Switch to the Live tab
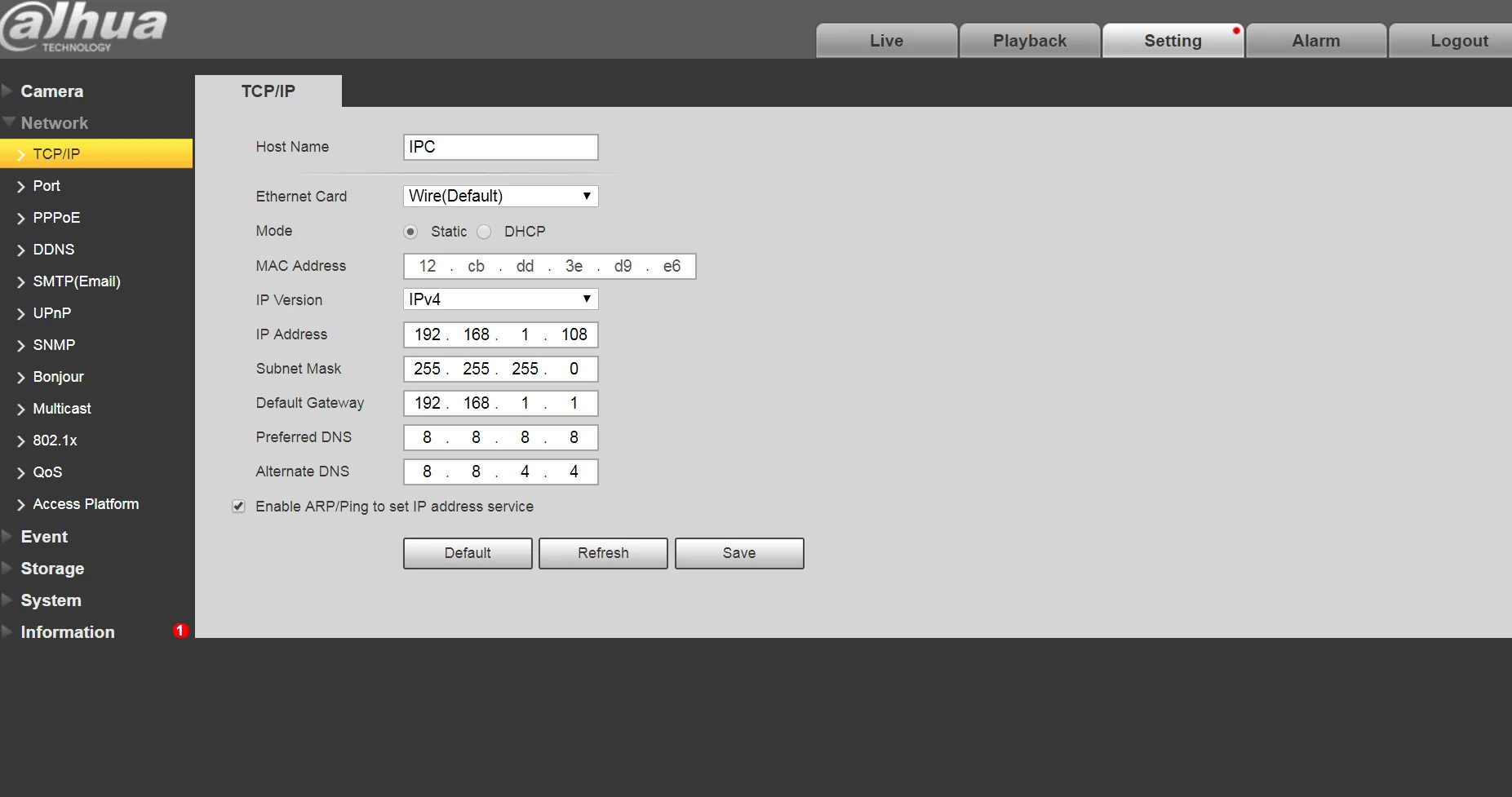The width and height of the screenshot is (1512, 797). pyautogui.click(x=886, y=41)
